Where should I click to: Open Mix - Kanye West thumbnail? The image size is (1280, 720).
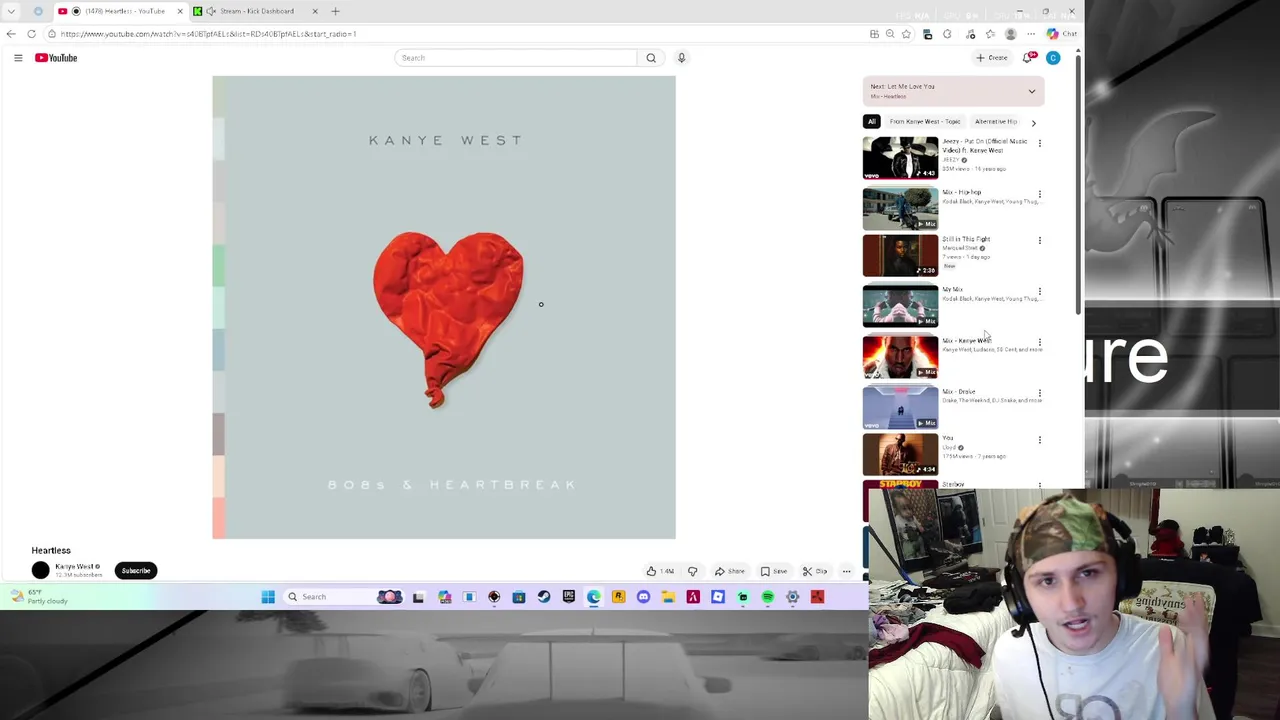coord(900,357)
